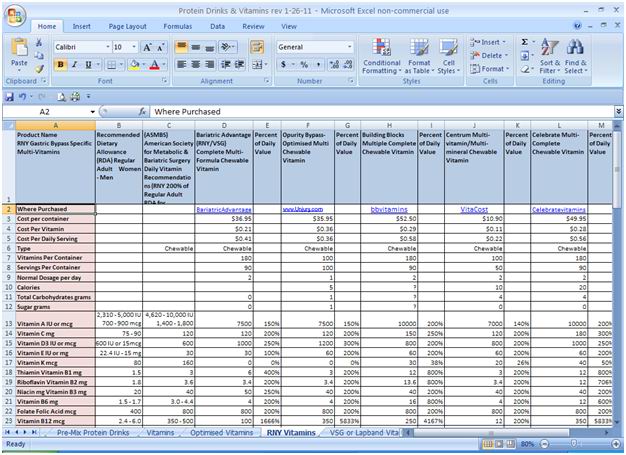Viewport: 626px width, 455px height.
Task: Open the bbvitamins hyperlink
Action: [x=389, y=209]
